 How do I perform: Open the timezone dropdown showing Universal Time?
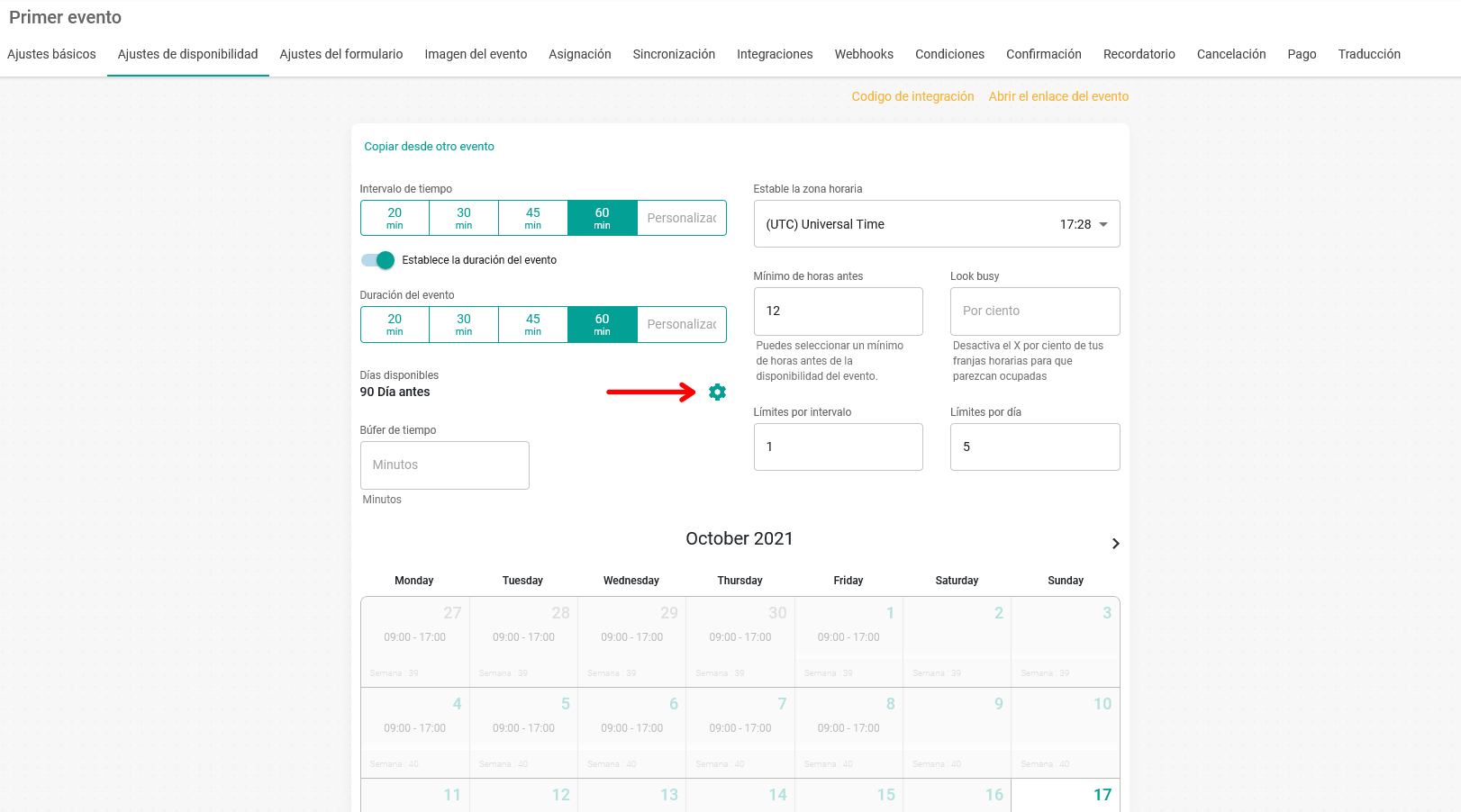(937, 223)
